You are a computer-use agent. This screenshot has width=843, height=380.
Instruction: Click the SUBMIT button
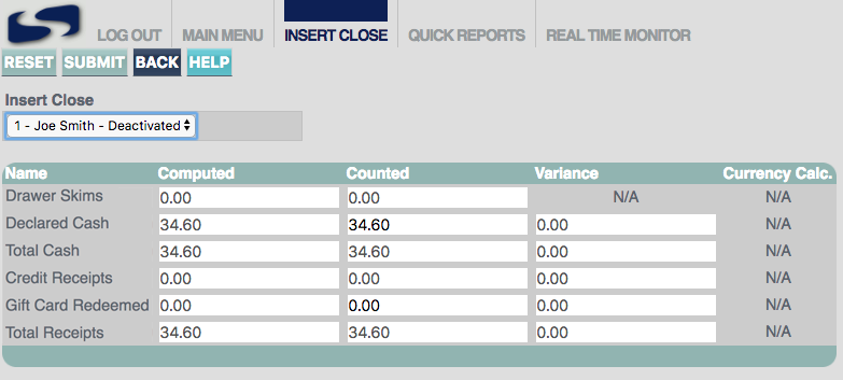pyautogui.click(x=95, y=62)
